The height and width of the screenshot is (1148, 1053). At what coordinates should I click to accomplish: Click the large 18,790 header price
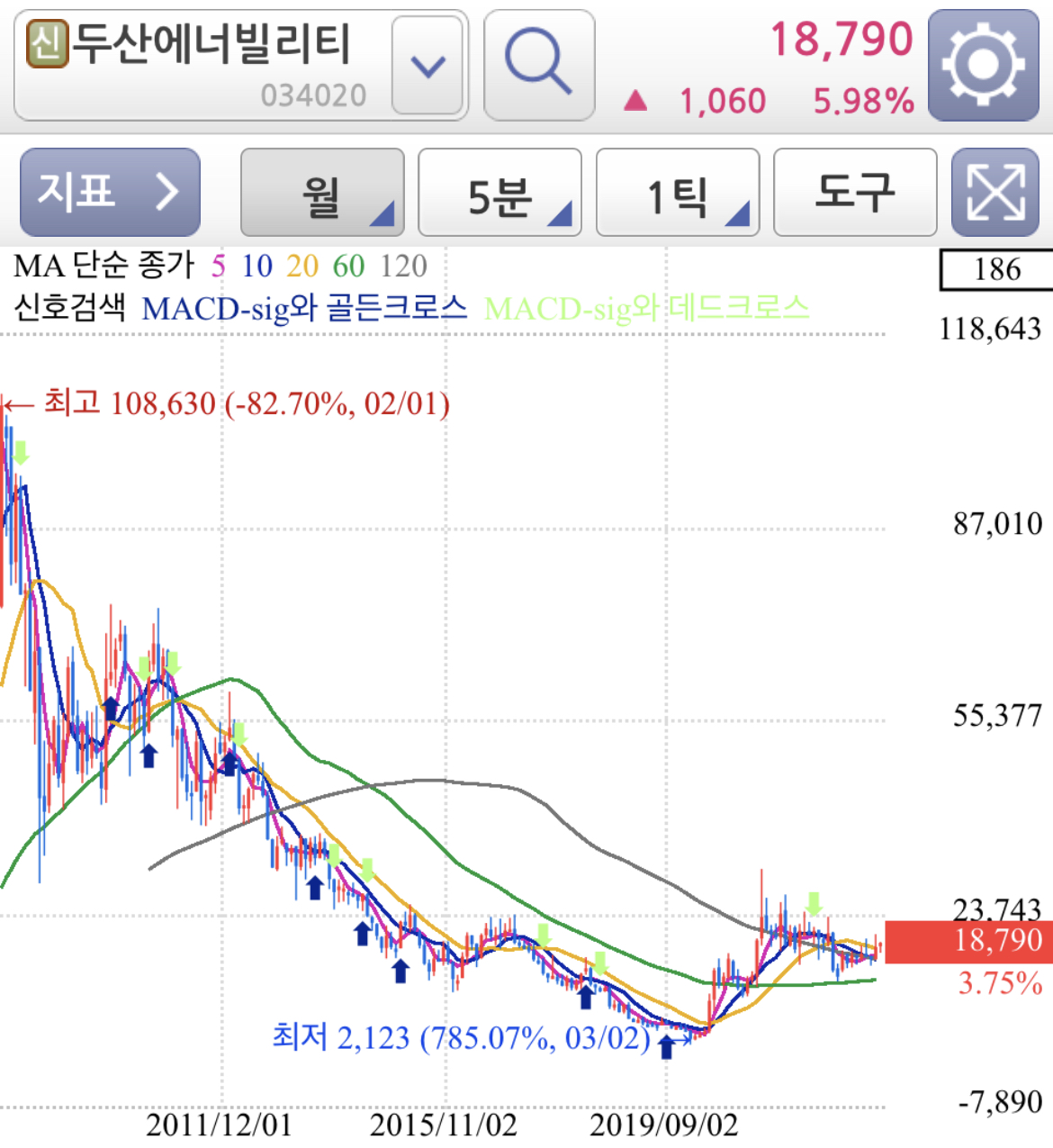(841, 41)
